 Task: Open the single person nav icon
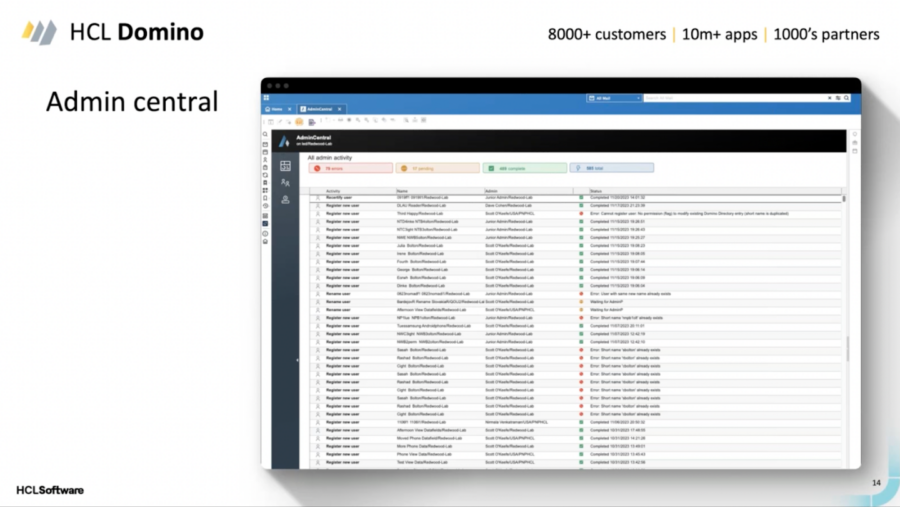285,200
